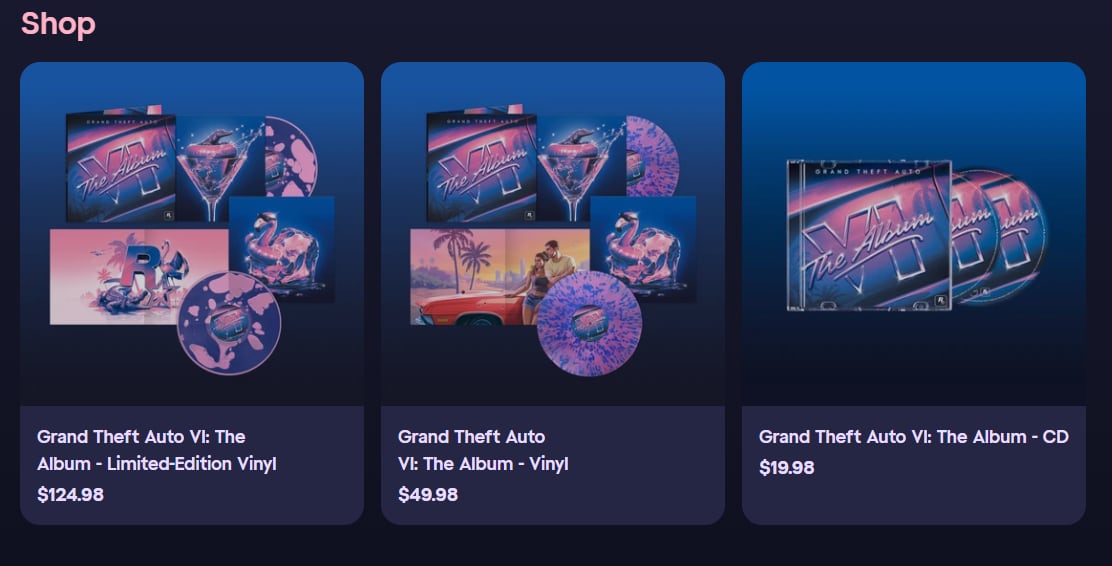Select the $19.98 price label
Screen dimensions: 1112x566
click(x=786, y=467)
